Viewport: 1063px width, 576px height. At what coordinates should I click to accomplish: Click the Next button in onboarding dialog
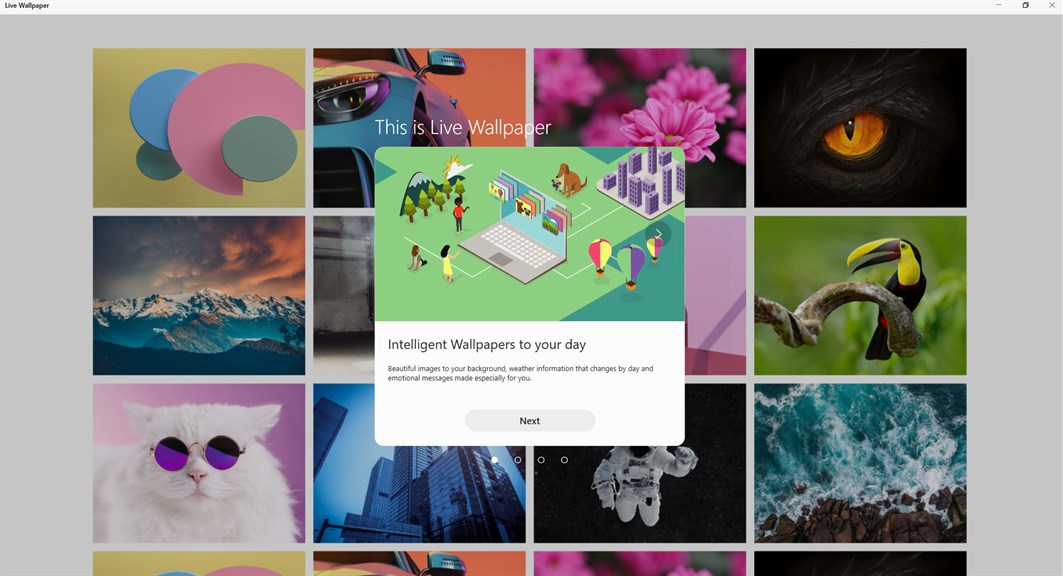point(529,421)
